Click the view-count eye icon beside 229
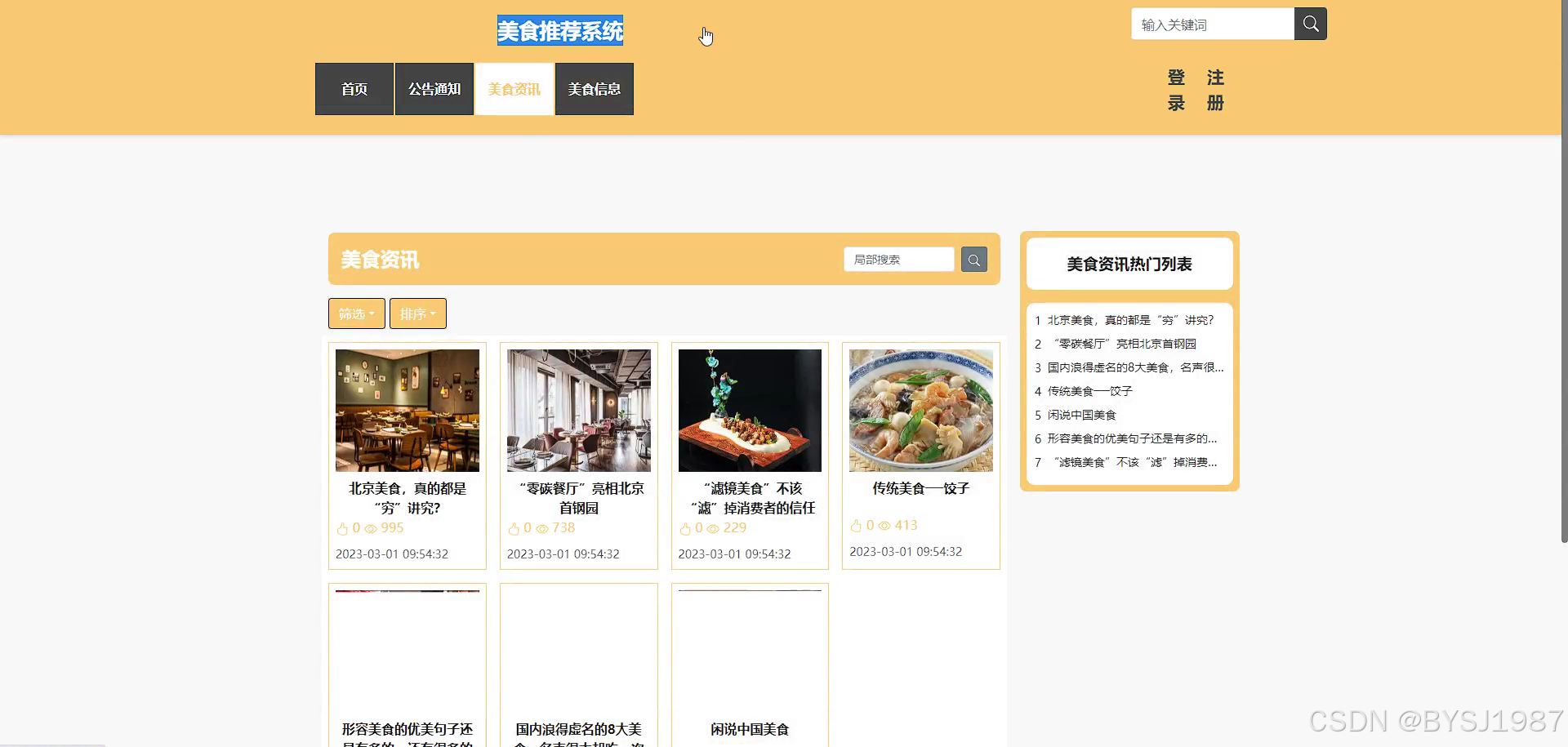Image resolution: width=1568 pixels, height=747 pixels. (713, 529)
